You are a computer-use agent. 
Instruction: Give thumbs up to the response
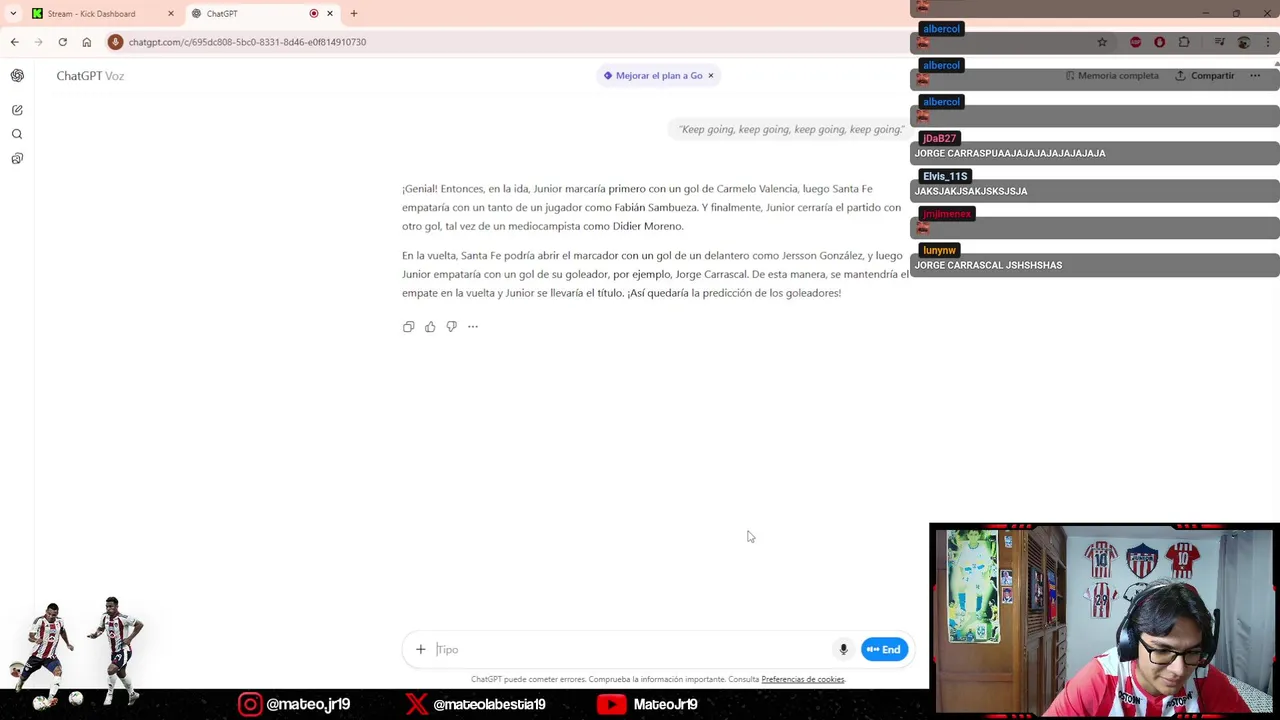[430, 327]
